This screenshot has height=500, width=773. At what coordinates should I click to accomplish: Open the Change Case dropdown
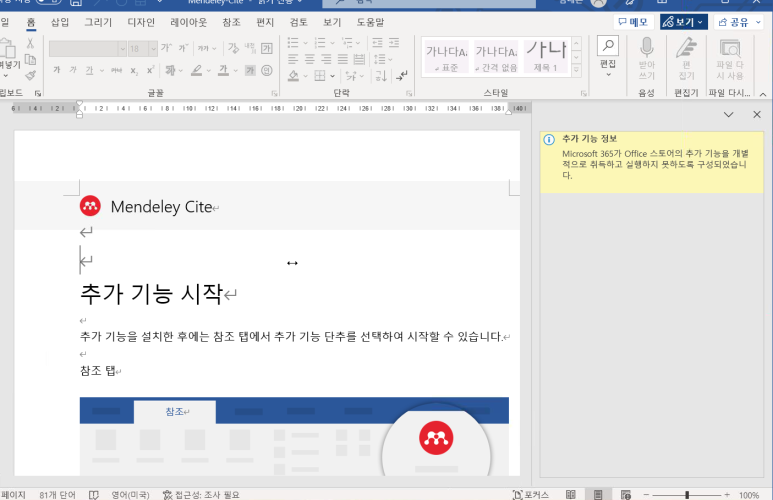[x=207, y=48]
